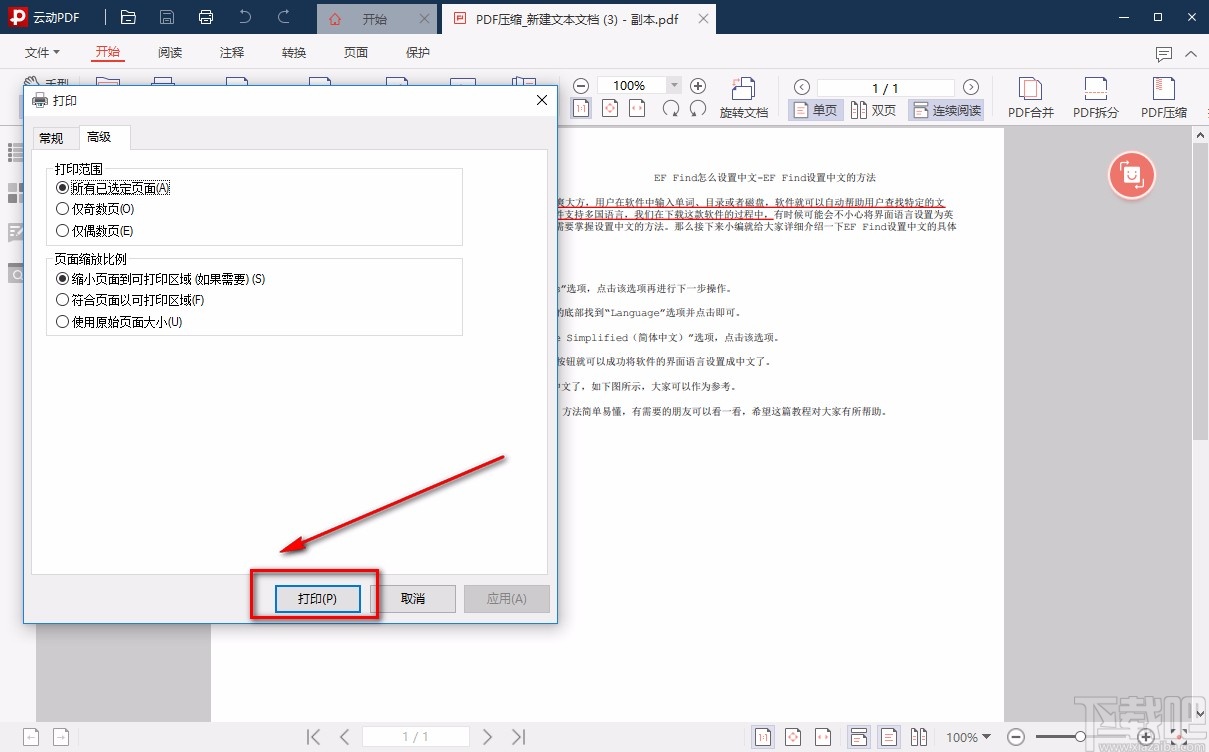Click zoom out minus in bottom bar
Viewport: 1209px width, 752px height.
(x=1015, y=737)
